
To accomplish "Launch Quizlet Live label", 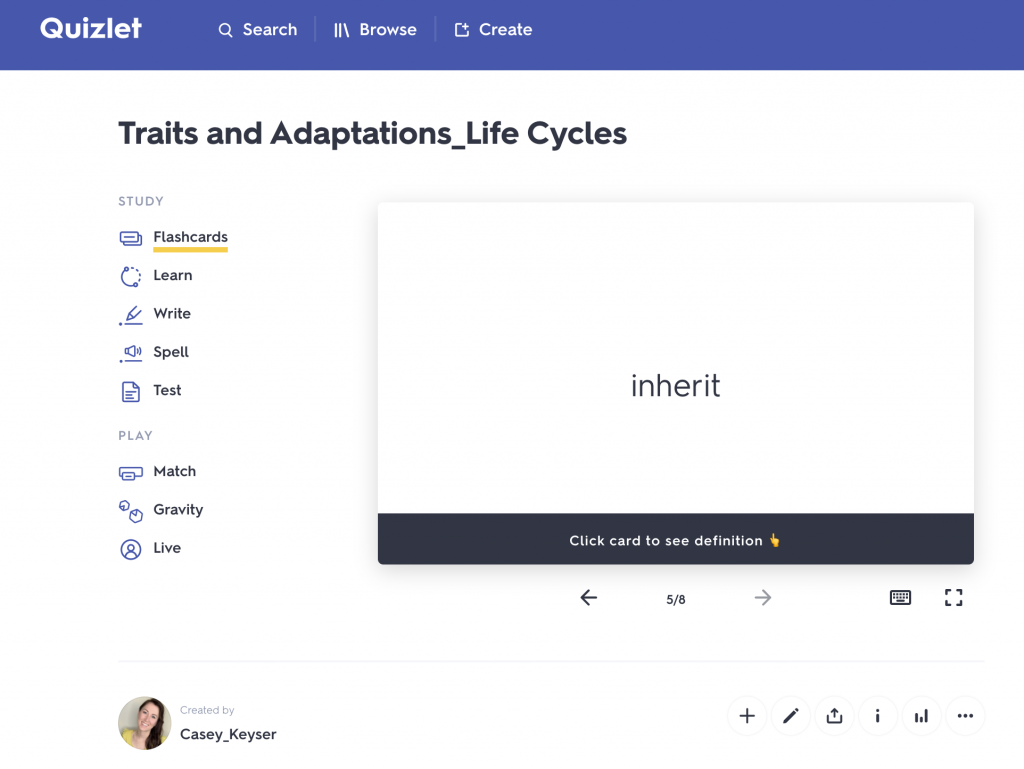I will click(x=167, y=548).
